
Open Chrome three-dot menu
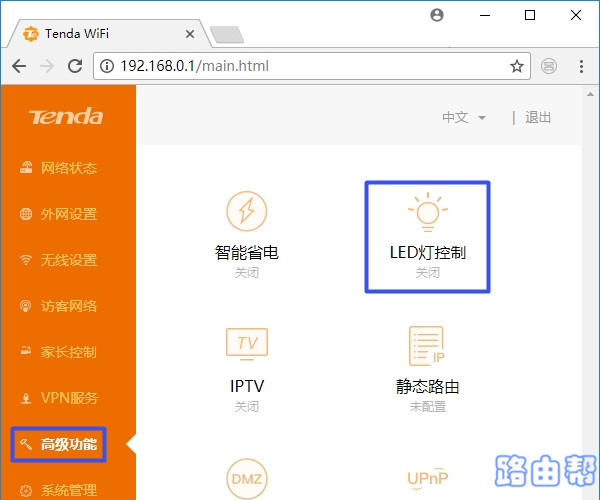point(581,67)
